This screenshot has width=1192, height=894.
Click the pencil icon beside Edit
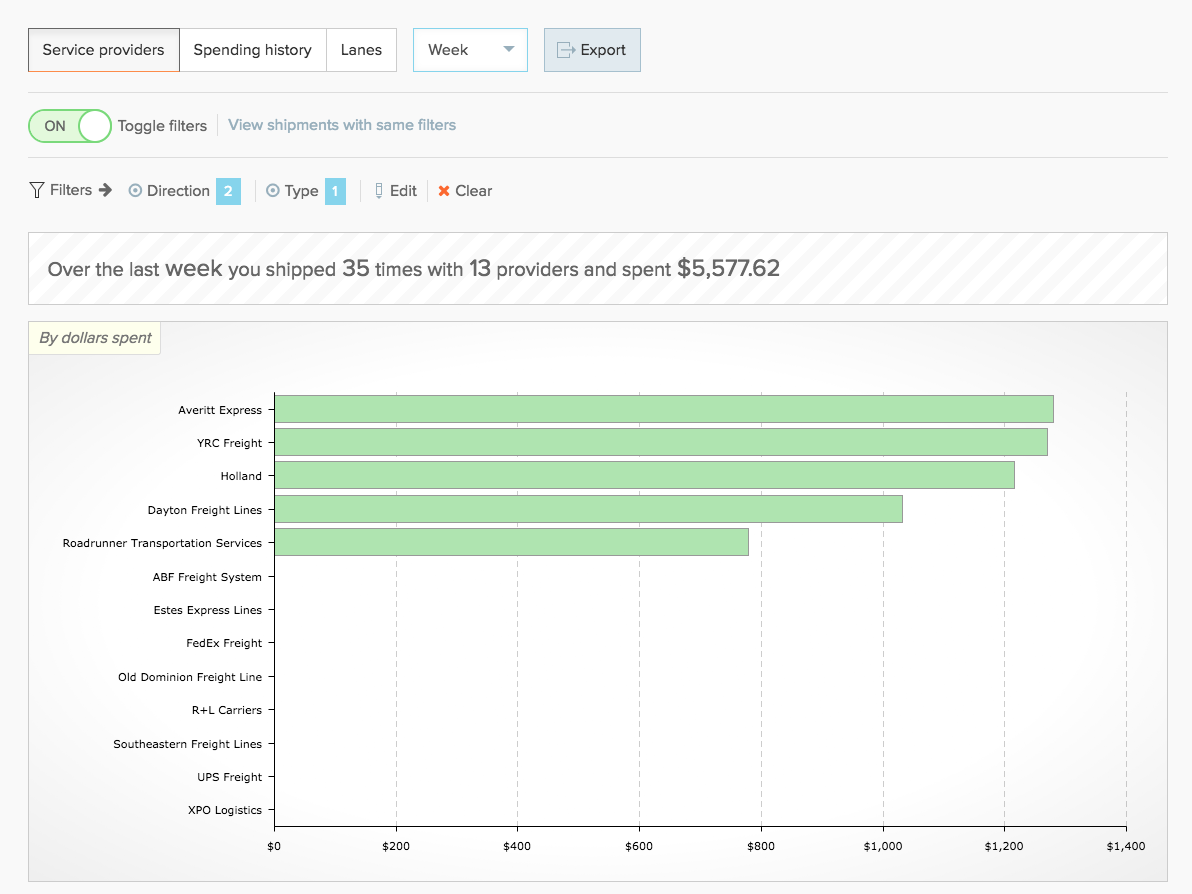(x=379, y=191)
